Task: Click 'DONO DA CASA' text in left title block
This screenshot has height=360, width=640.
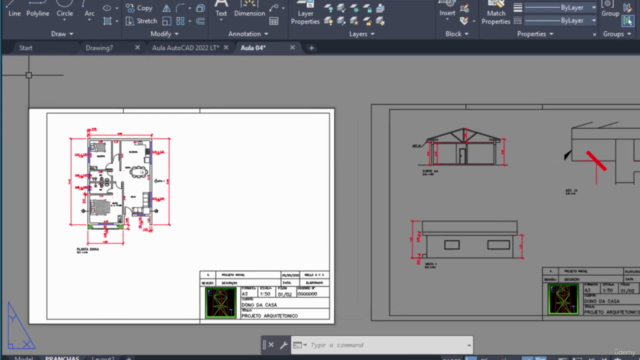Action: [x=259, y=305]
